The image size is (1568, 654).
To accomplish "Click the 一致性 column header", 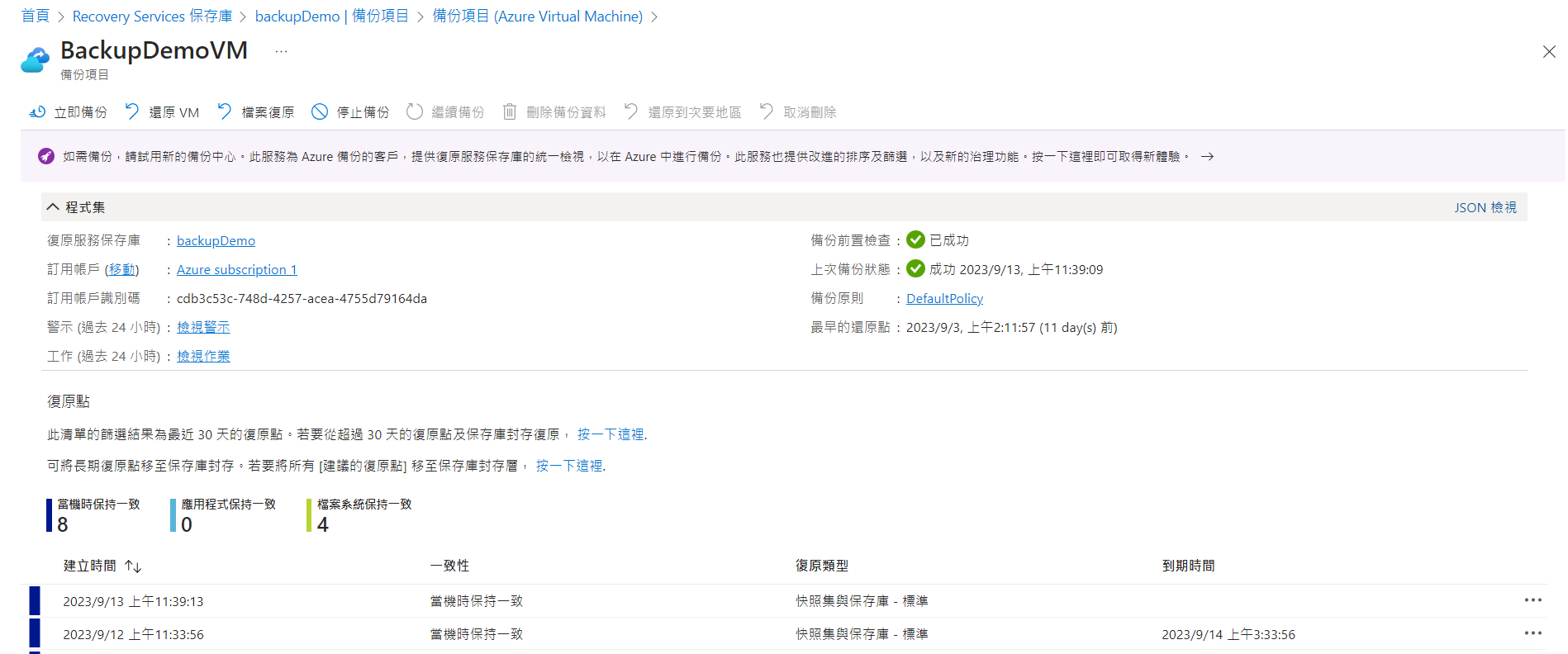I will [x=450, y=566].
